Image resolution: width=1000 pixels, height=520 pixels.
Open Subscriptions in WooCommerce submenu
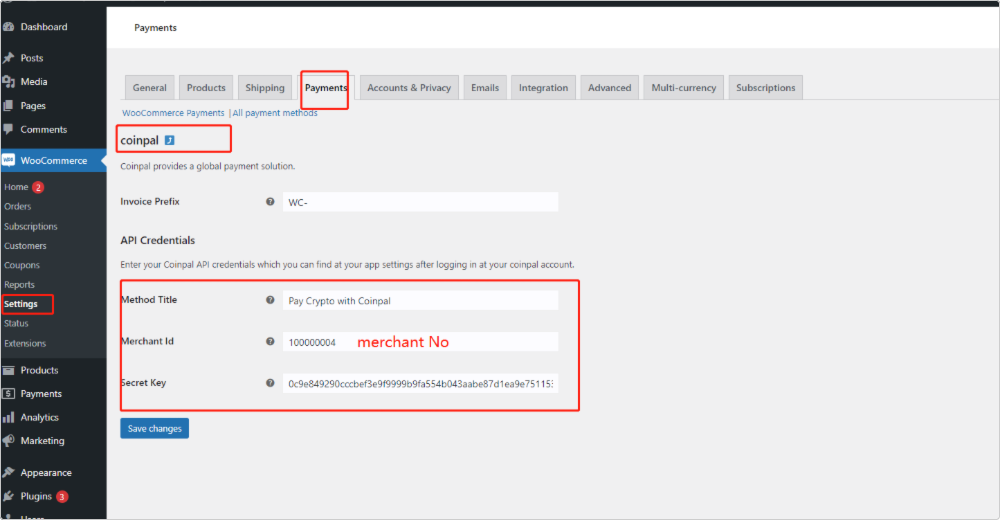pyautogui.click(x=31, y=227)
